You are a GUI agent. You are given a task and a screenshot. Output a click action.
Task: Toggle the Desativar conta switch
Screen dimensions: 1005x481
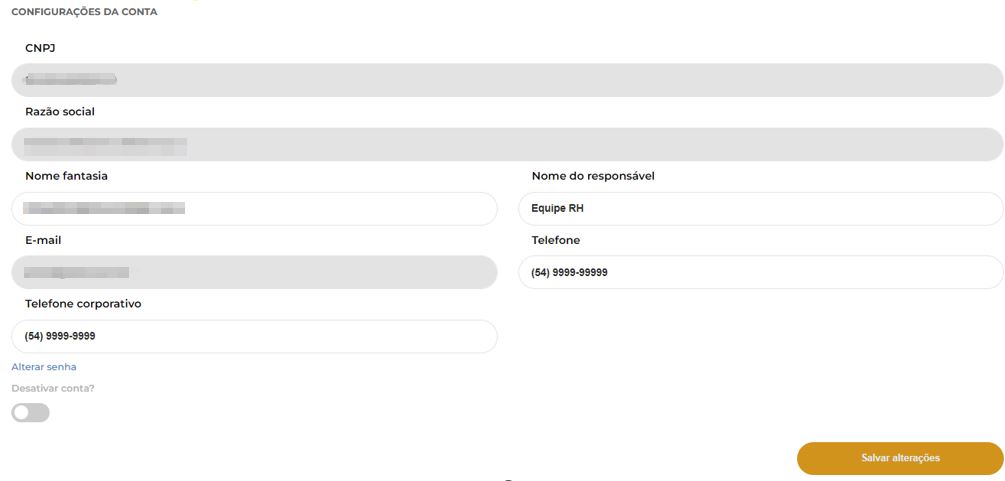tap(30, 412)
